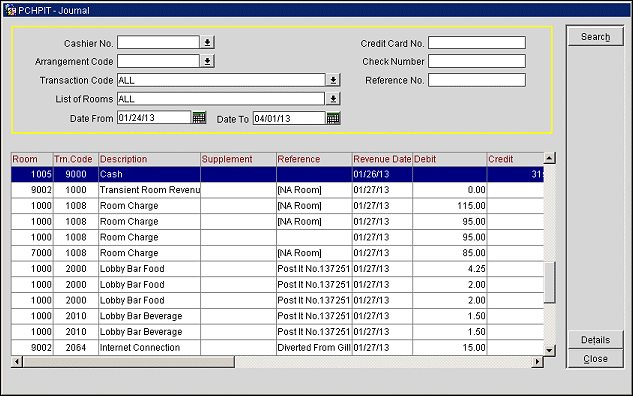The height and width of the screenshot is (396, 633).
Task: Open the List of Rooms selector
Action: pyautogui.click(x=333, y=98)
